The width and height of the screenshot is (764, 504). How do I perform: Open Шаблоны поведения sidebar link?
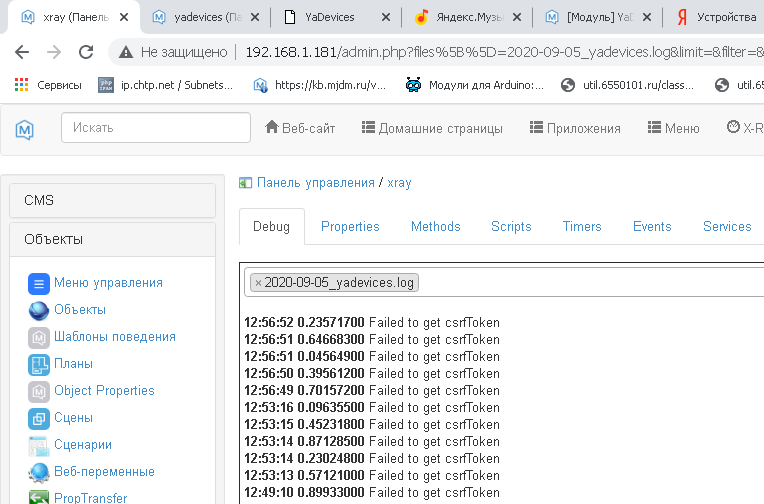[114, 337]
